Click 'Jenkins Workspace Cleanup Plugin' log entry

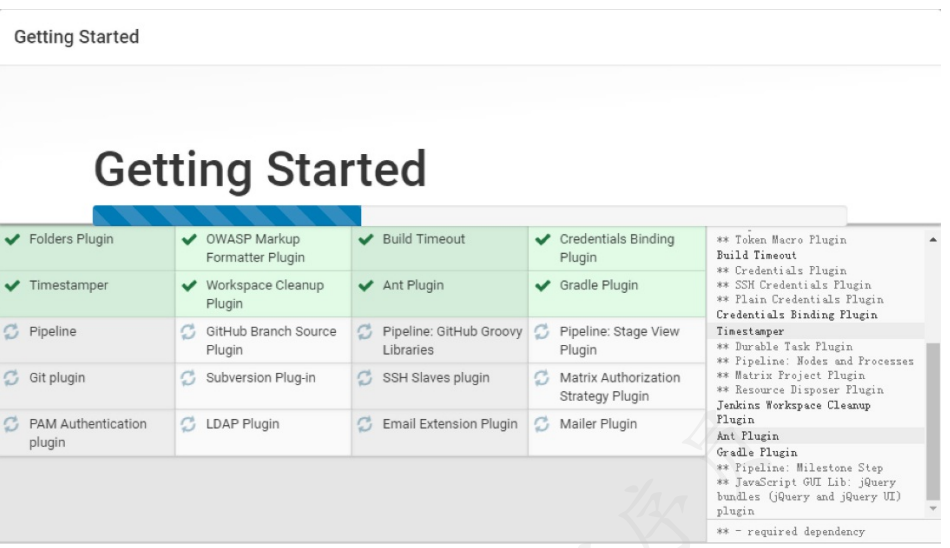(794, 412)
